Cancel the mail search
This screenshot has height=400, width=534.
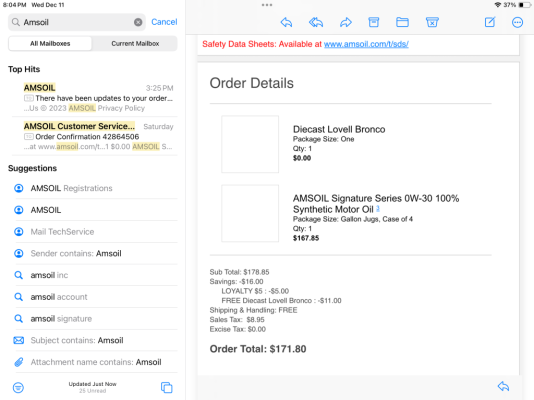pyautogui.click(x=164, y=22)
